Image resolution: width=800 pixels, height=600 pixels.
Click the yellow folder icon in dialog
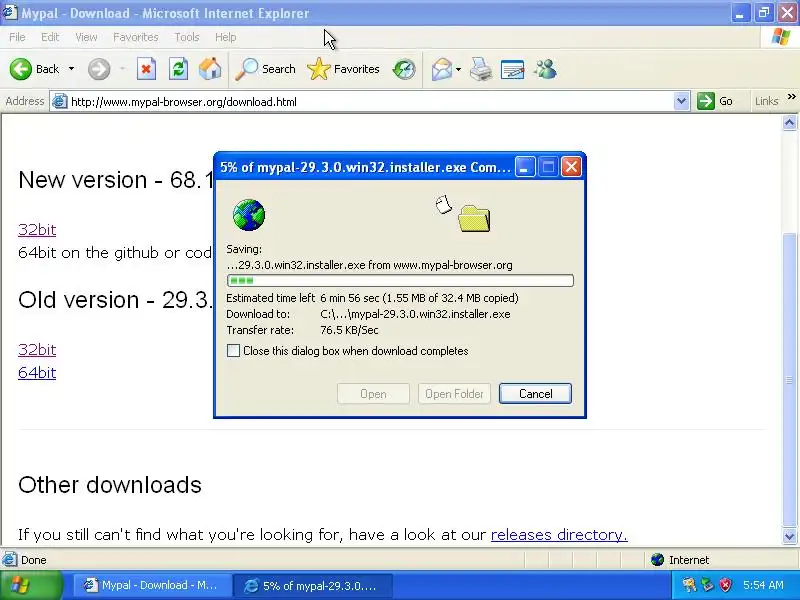click(x=474, y=218)
